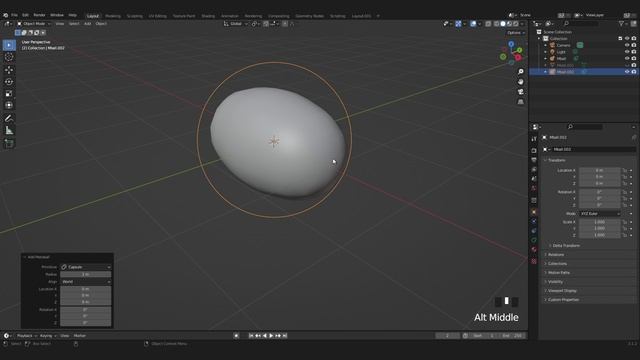Screen dimensions: 640x360
Task: Select the Select Box tool in toolbar
Action: pos(9,45)
